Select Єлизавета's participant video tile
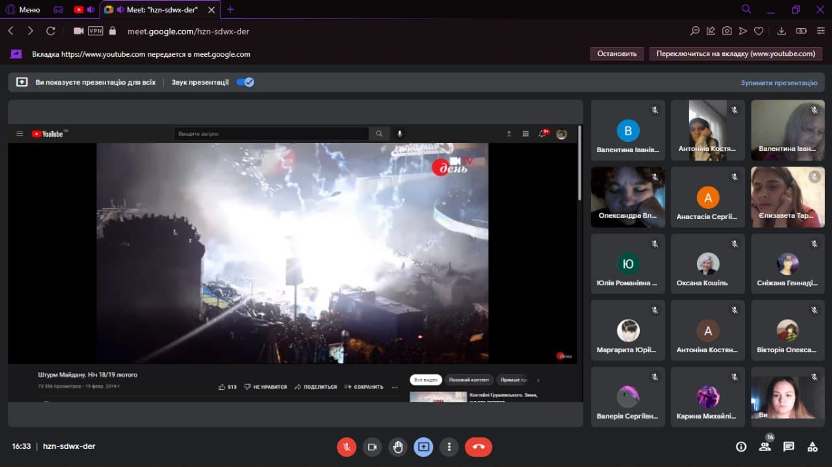Image resolution: width=832 pixels, height=467 pixels. pyautogui.click(x=787, y=196)
